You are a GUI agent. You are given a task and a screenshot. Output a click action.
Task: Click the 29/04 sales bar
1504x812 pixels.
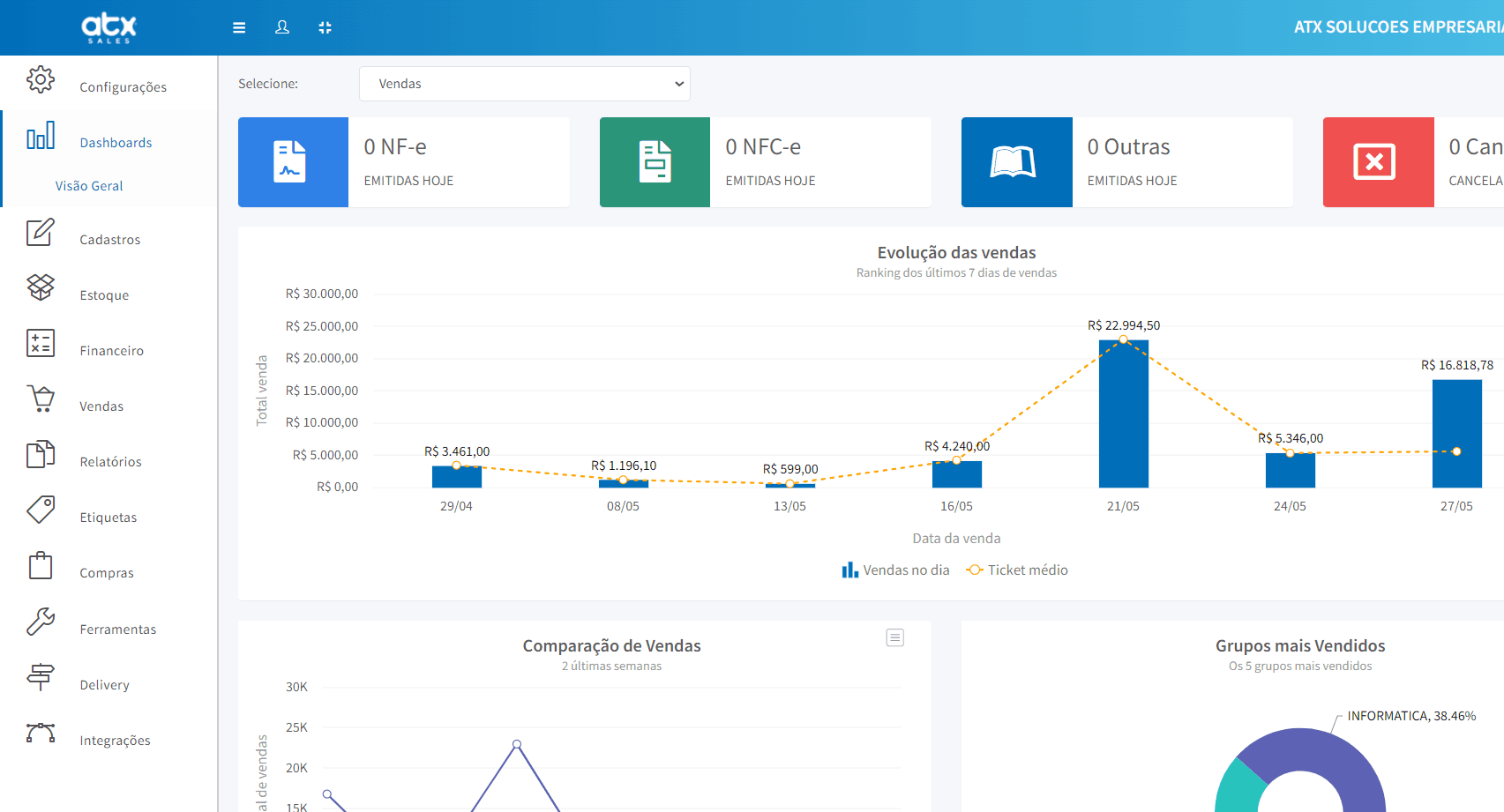[457, 477]
